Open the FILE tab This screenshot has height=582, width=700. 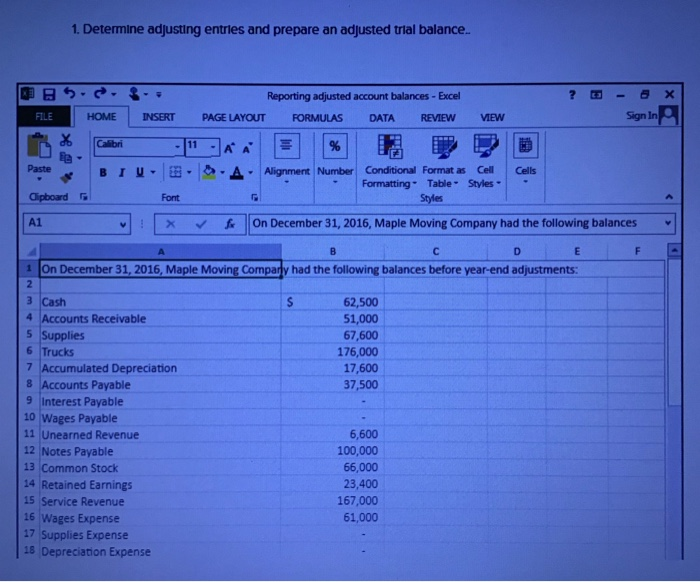44,116
